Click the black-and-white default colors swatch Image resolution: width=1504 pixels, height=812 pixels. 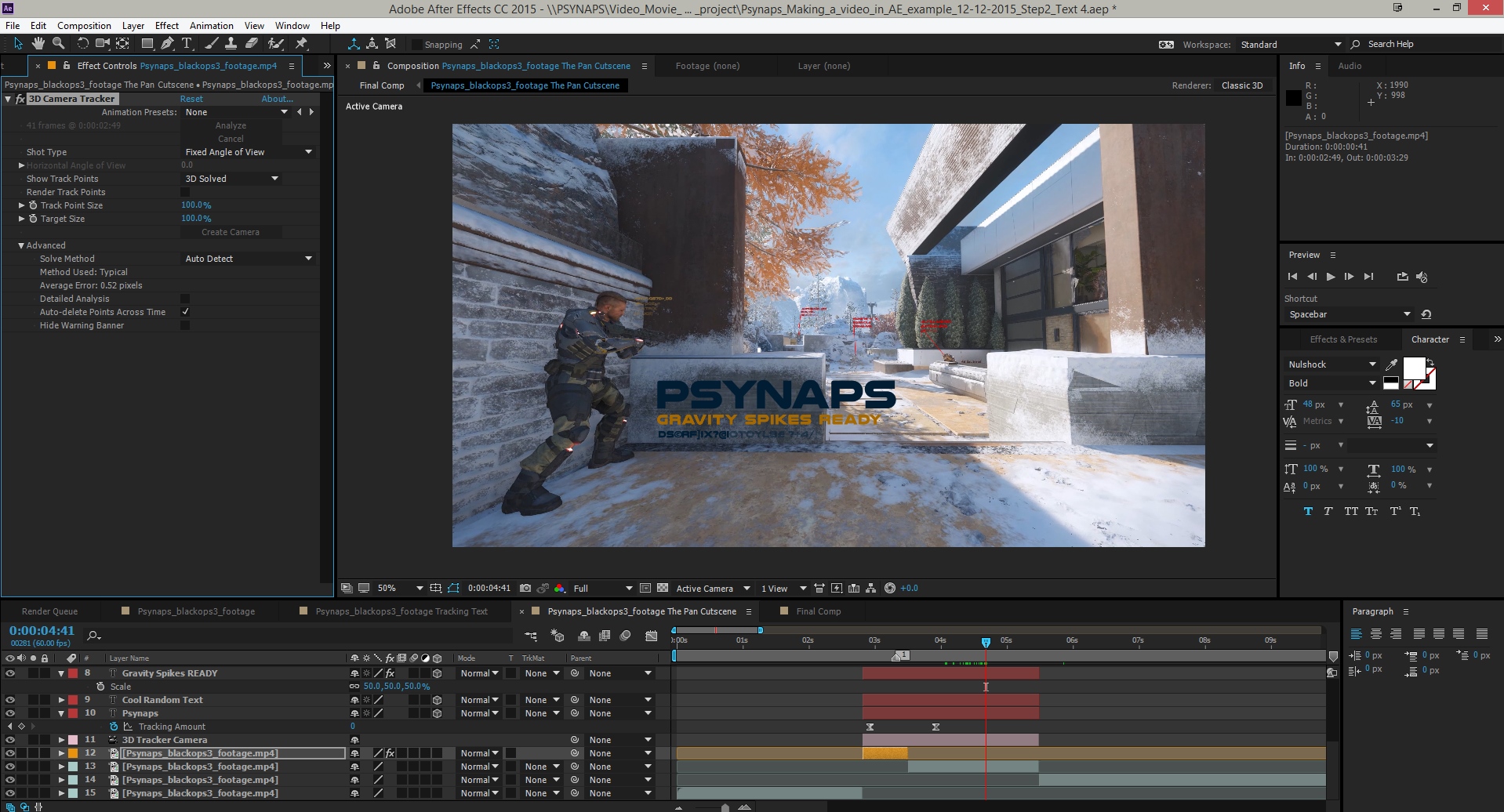[1390, 382]
